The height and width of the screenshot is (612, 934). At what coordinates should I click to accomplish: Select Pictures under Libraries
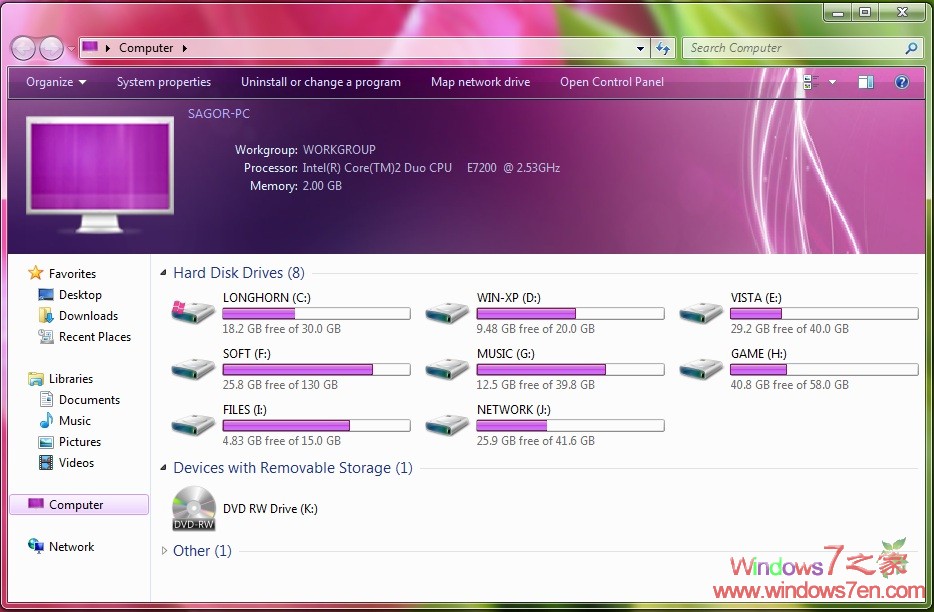(x=81, y=441)
